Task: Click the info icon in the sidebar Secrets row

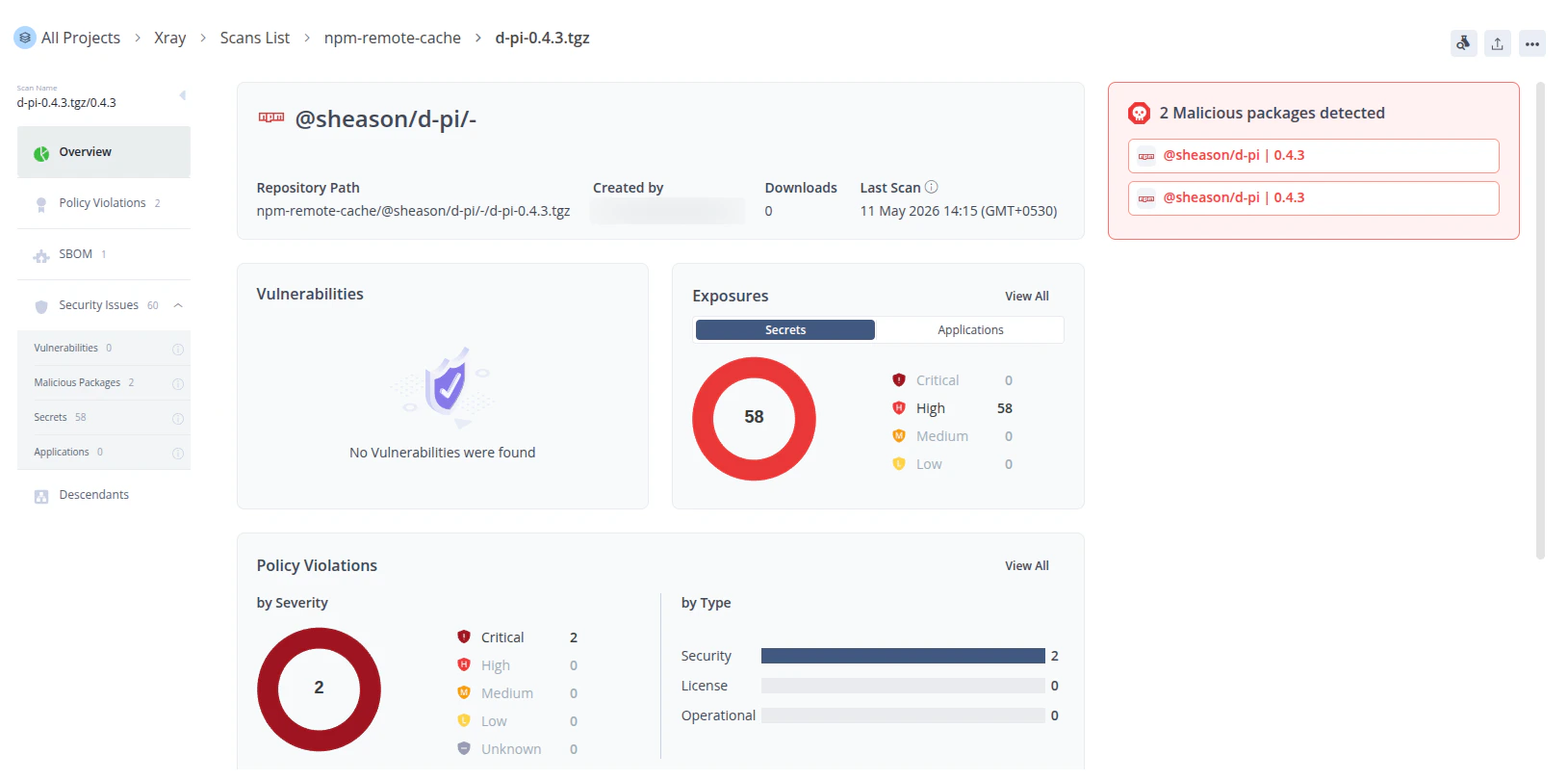Action: 178,418
